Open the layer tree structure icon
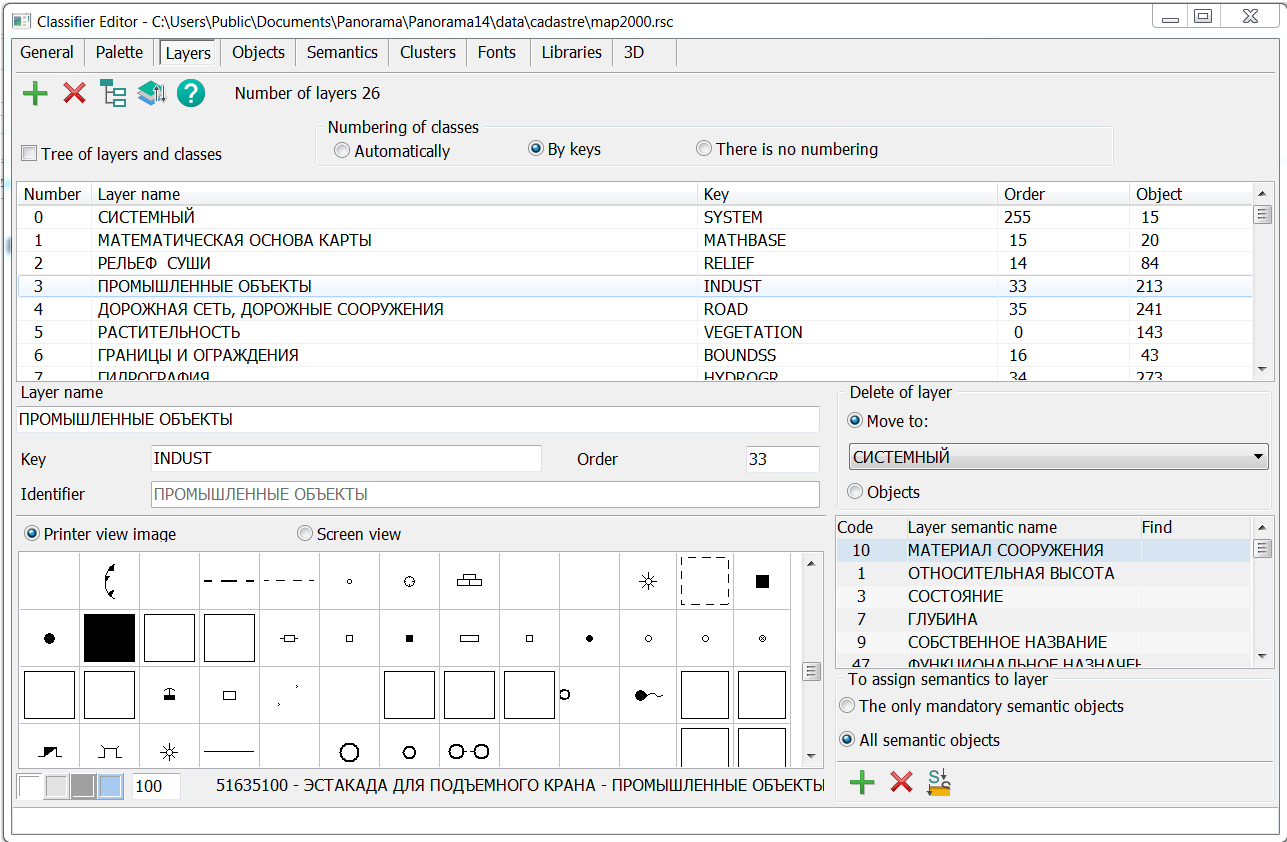The height and width of the screenshot is (842, 1287). pos(113,94)
